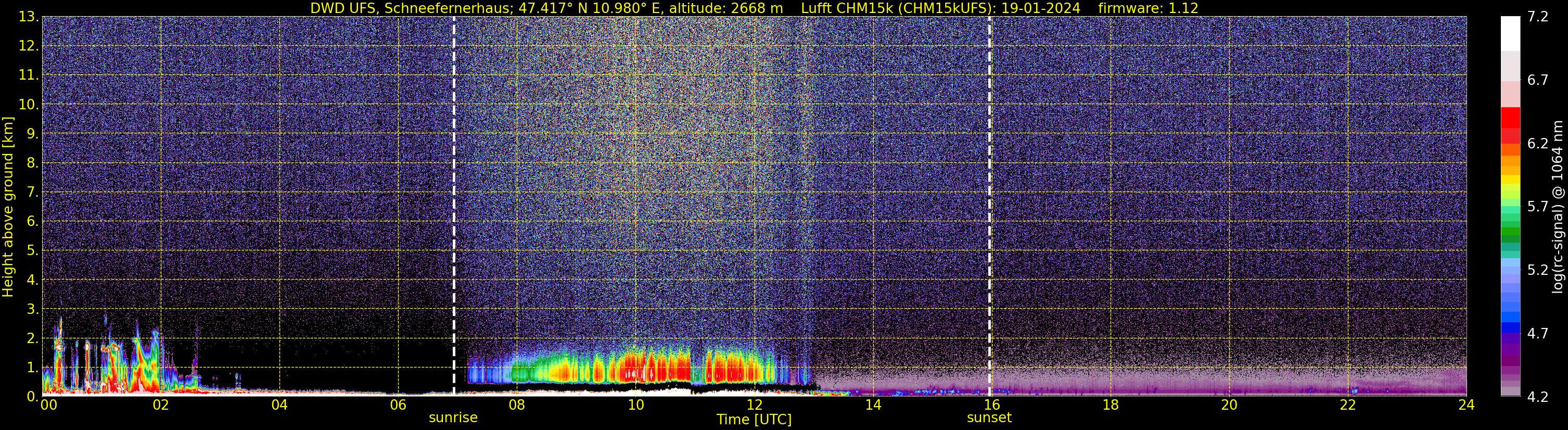The height and width of the screenshot is (430, 1568).
Task: Click the time axis tick '16'
Action: 991,405
